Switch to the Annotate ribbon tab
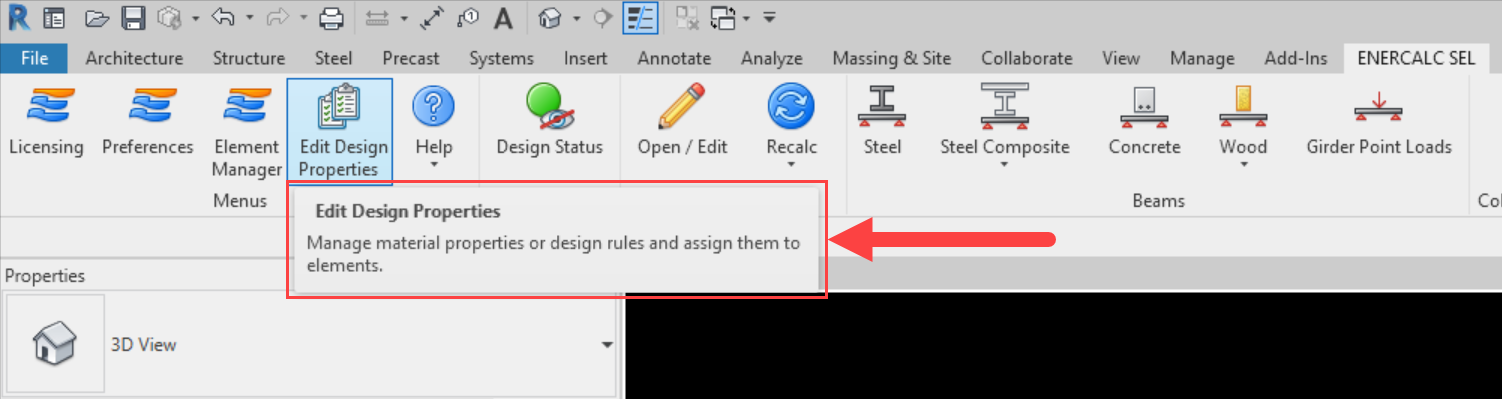 [674, 58]
